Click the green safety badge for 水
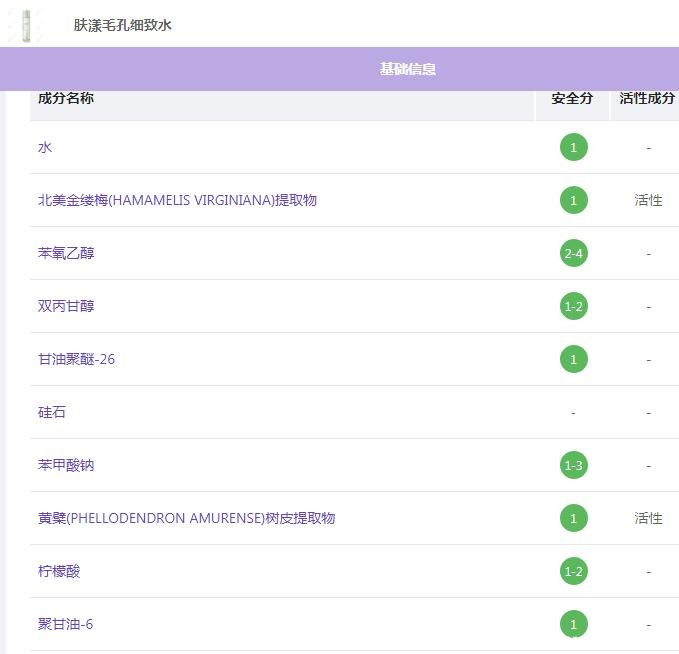Image resolution: width=679 pixels, height=654 pixels. (x=573, y=147)
